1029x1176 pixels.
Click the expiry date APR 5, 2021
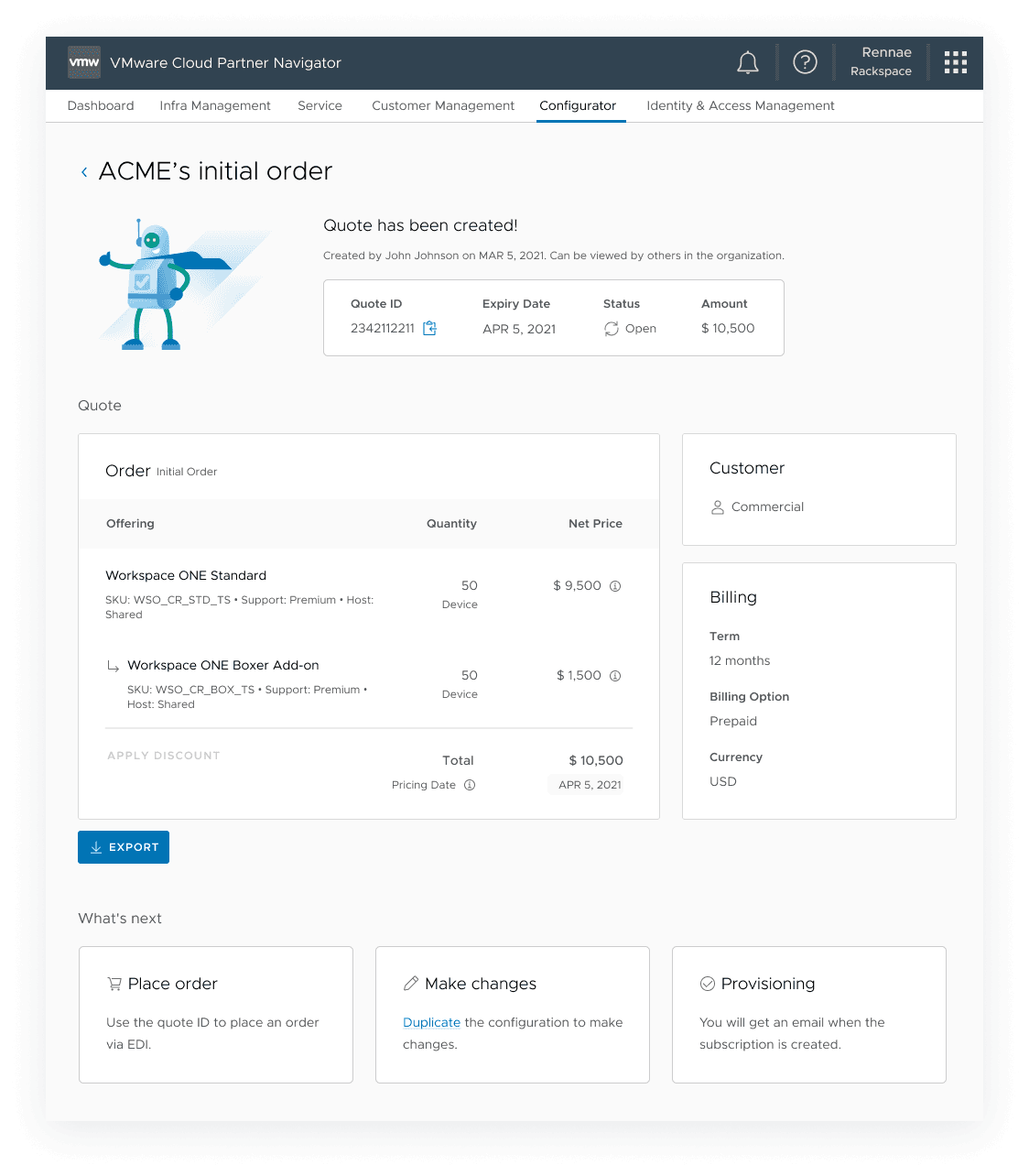pyautogui.click(x=519, y=329)
